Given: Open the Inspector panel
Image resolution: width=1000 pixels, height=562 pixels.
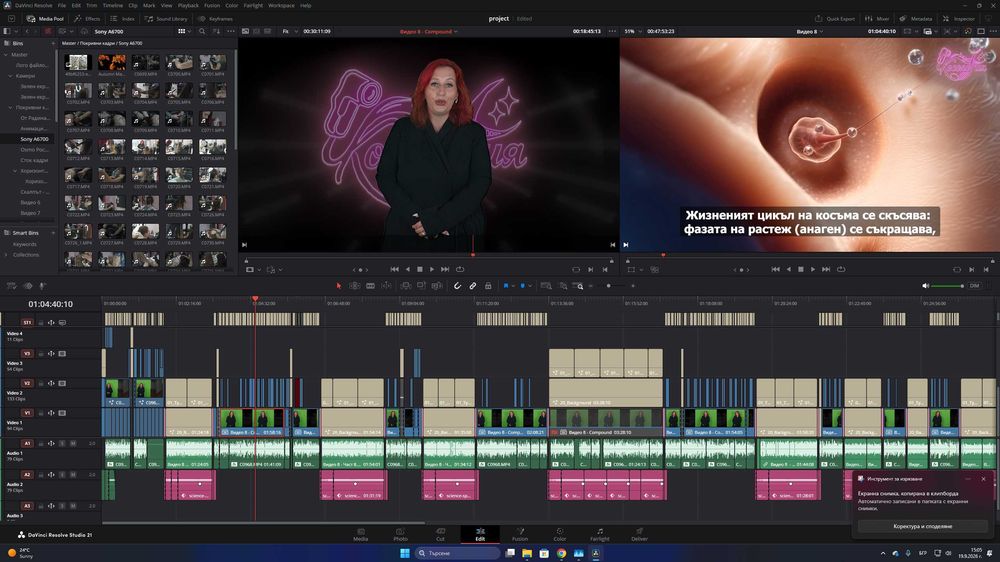Looking at the screenshot, I should click(959, 18).
